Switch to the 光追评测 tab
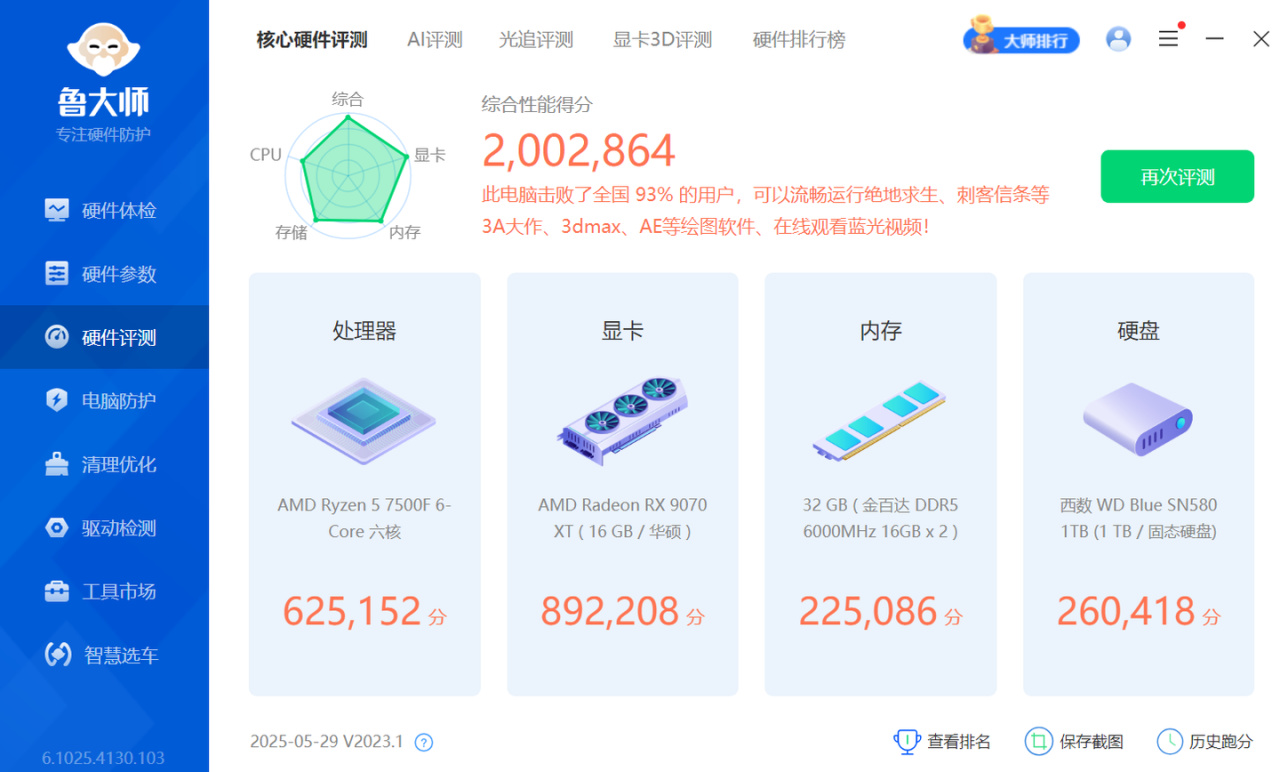 [x=536, y=40]
